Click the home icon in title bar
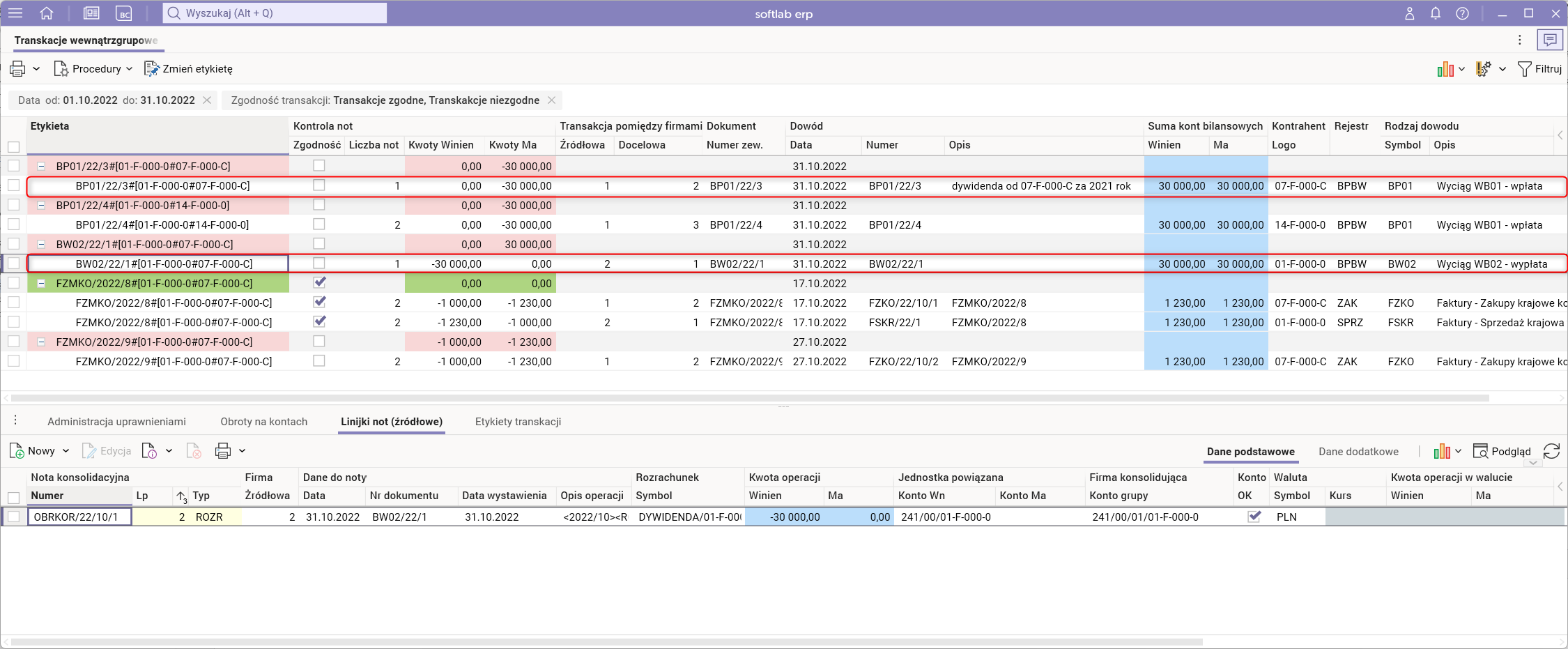 click(47, 13)
